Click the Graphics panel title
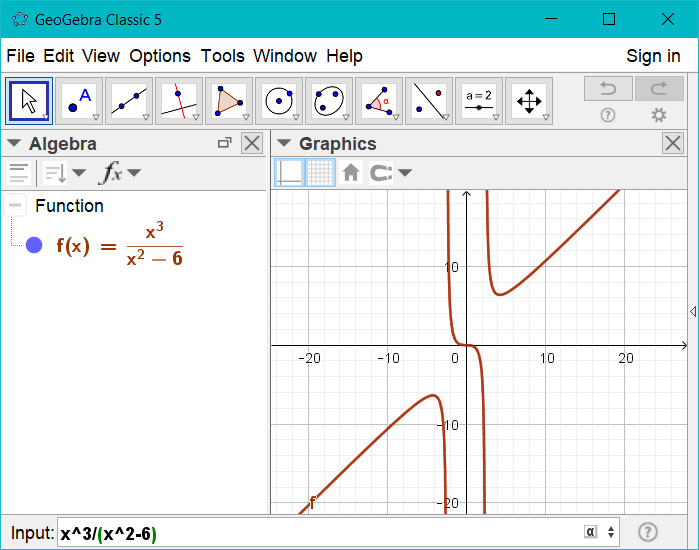Image resolution: width=699 pixels, height=550 pixels. 337,144
